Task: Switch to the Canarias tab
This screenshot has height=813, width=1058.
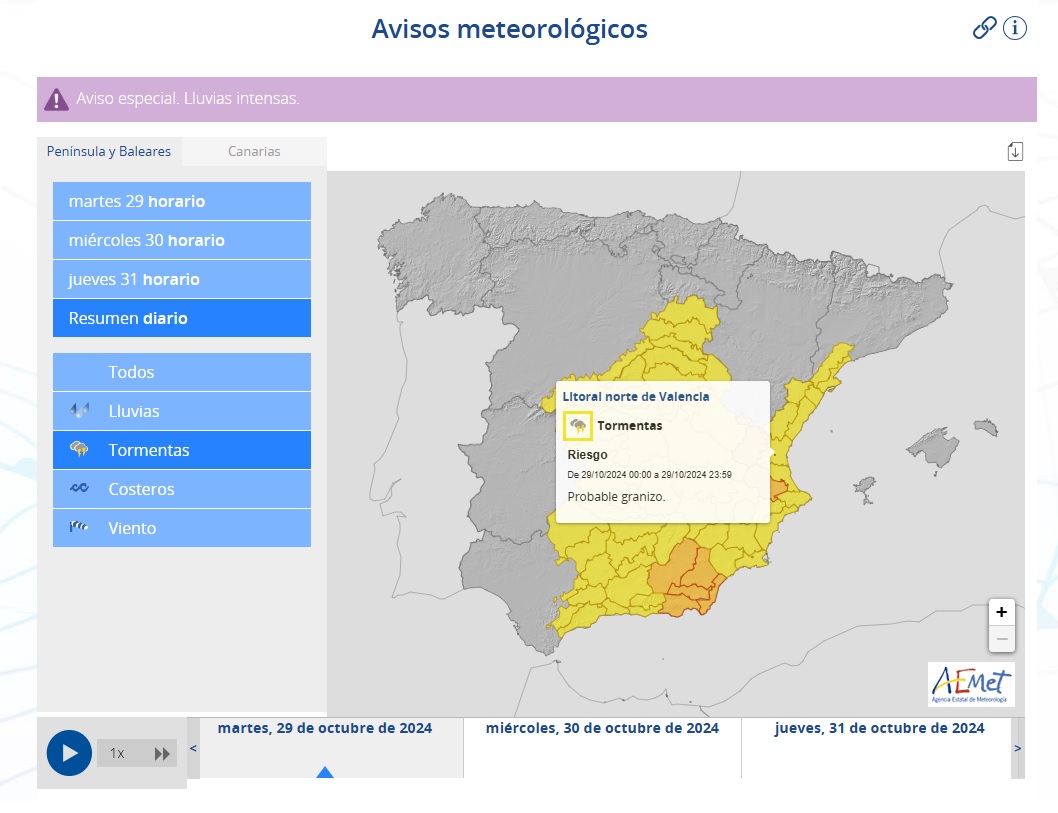Action: click(254, 152)
